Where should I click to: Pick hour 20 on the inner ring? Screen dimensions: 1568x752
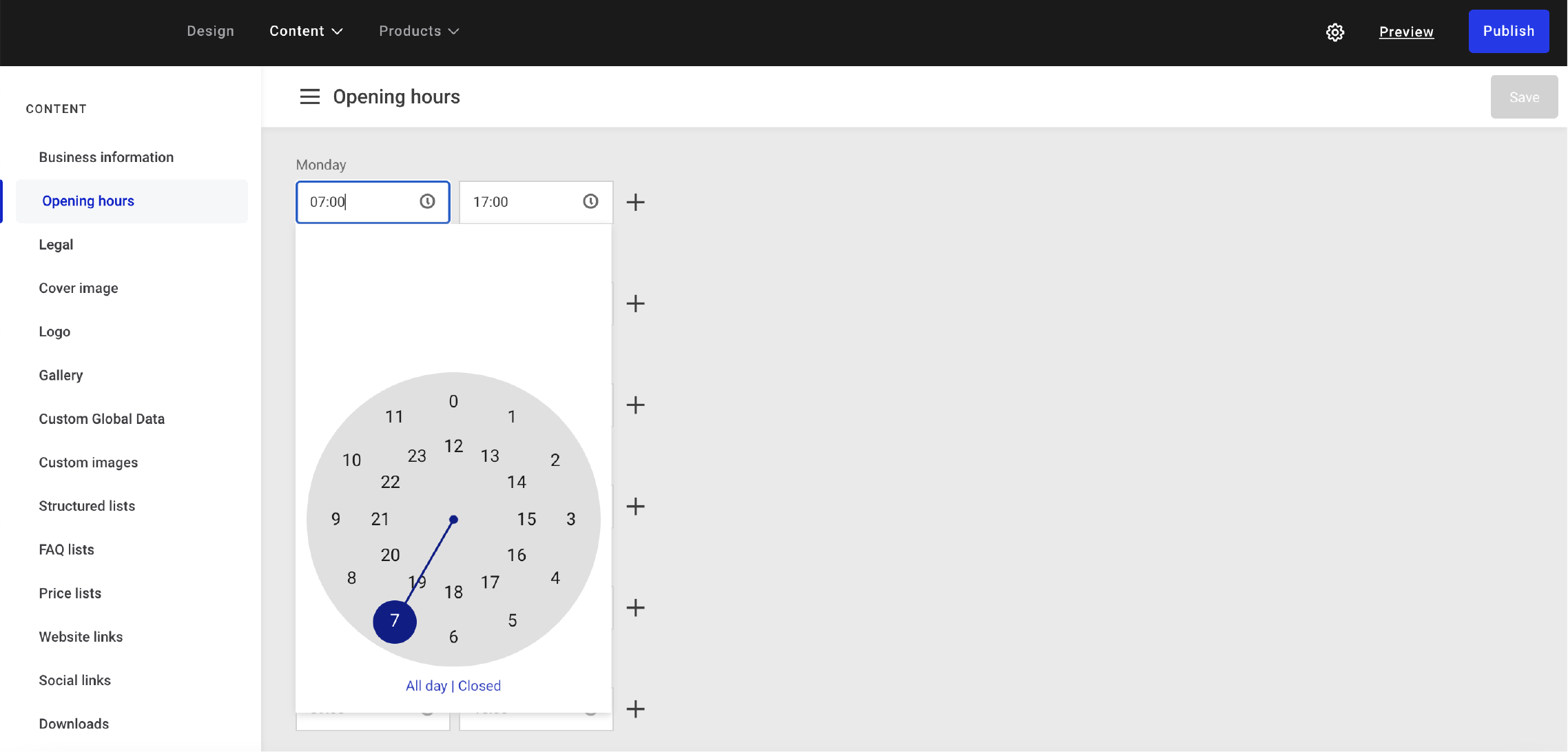(x=391, y=555)
